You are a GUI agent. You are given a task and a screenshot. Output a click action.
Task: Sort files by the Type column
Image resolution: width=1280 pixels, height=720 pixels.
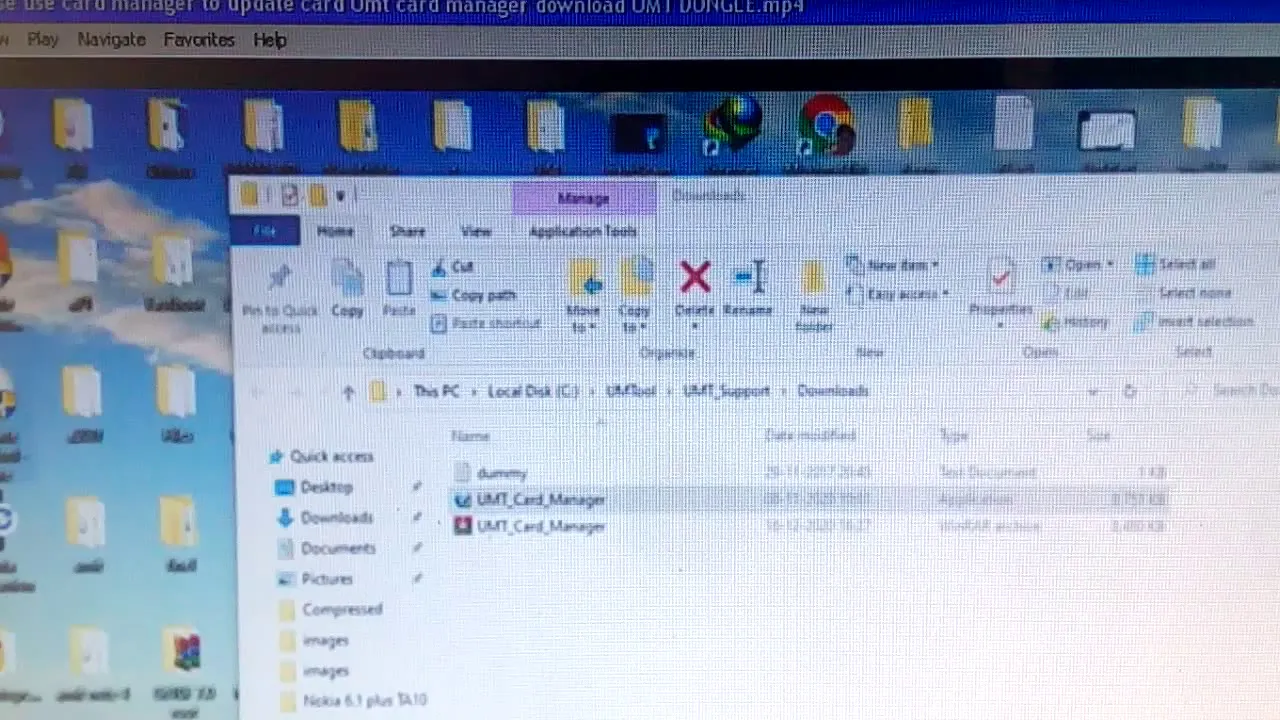pyautogui.click(x=953, y=436)
